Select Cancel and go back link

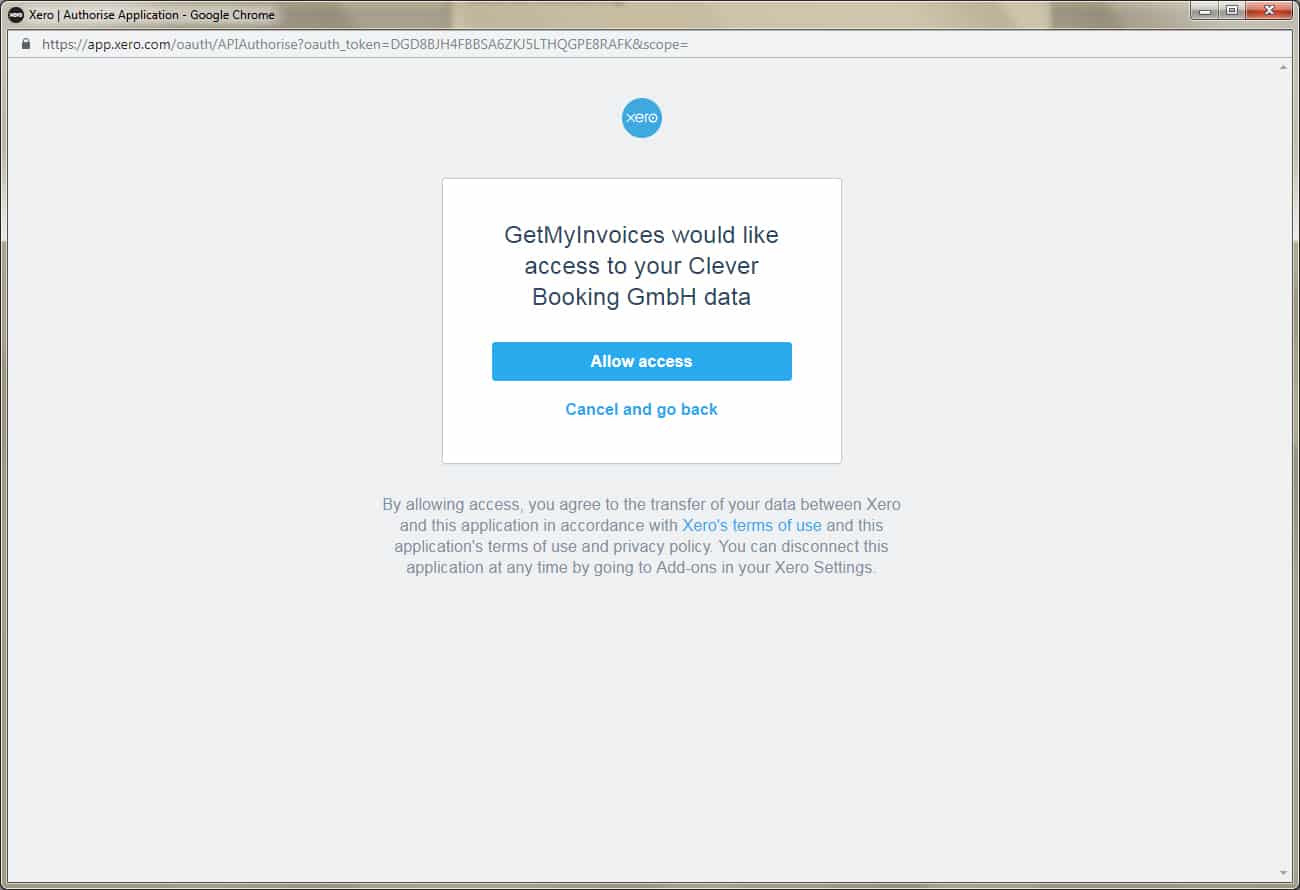coord(641,409)
